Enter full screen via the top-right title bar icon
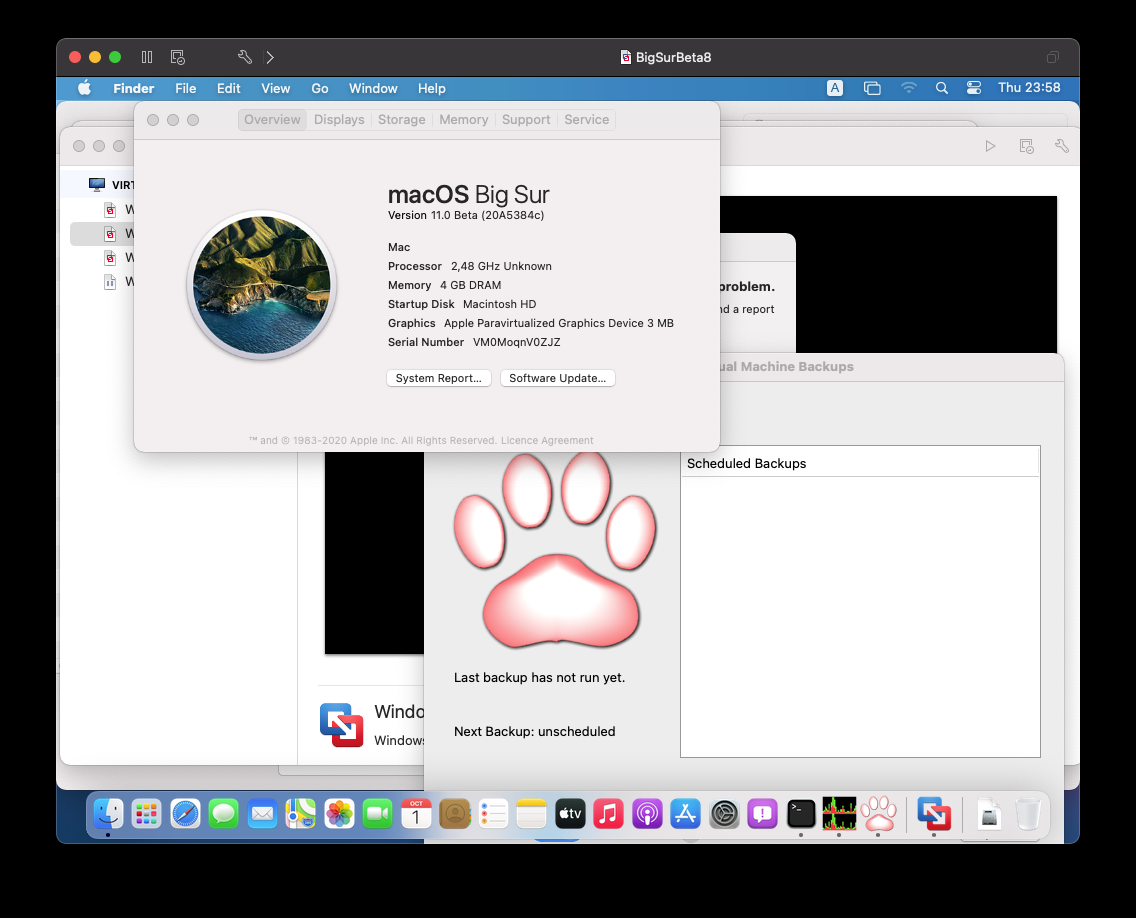This screenshot has width=1136, height=918. 1053,57
